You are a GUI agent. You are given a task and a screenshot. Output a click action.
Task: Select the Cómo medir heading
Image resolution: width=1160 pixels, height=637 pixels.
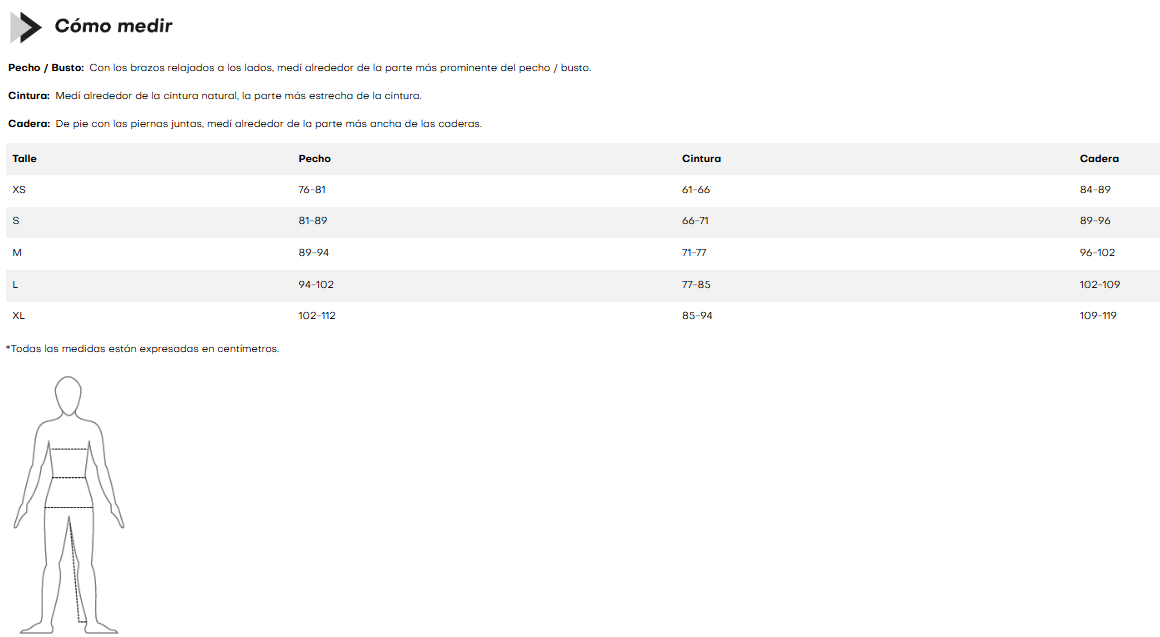click(113, 26)
